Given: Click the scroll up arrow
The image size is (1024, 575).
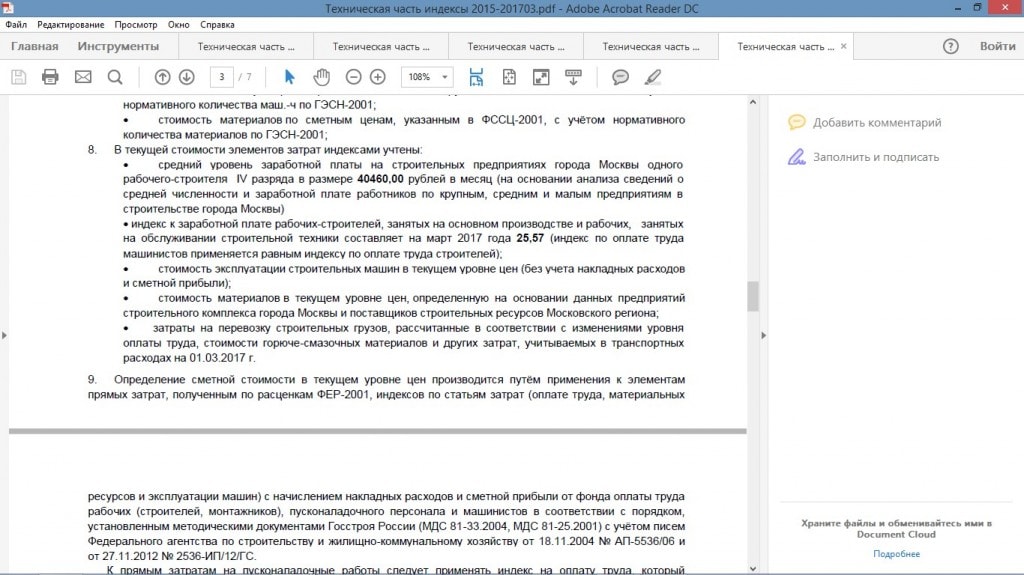Looking at the screenshot, I should click(752, 103).
